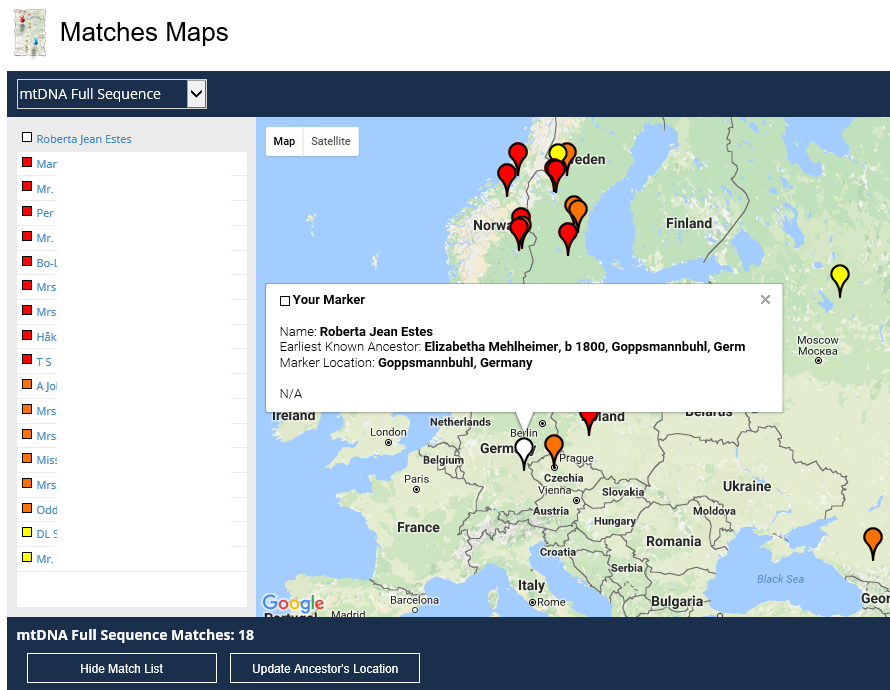Open the mtDNA Full Sequence dropdown
The width and height of the screenshot is (890, 690).
[x=111, y=94]
